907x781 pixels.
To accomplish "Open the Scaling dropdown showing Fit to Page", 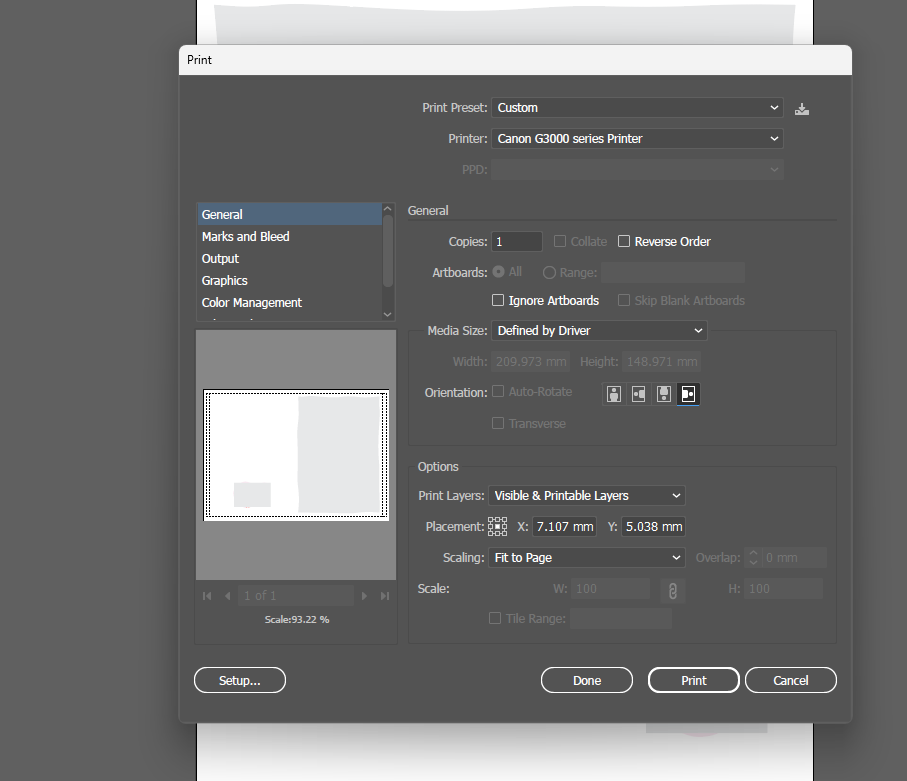I will click(x=586, y=558).
